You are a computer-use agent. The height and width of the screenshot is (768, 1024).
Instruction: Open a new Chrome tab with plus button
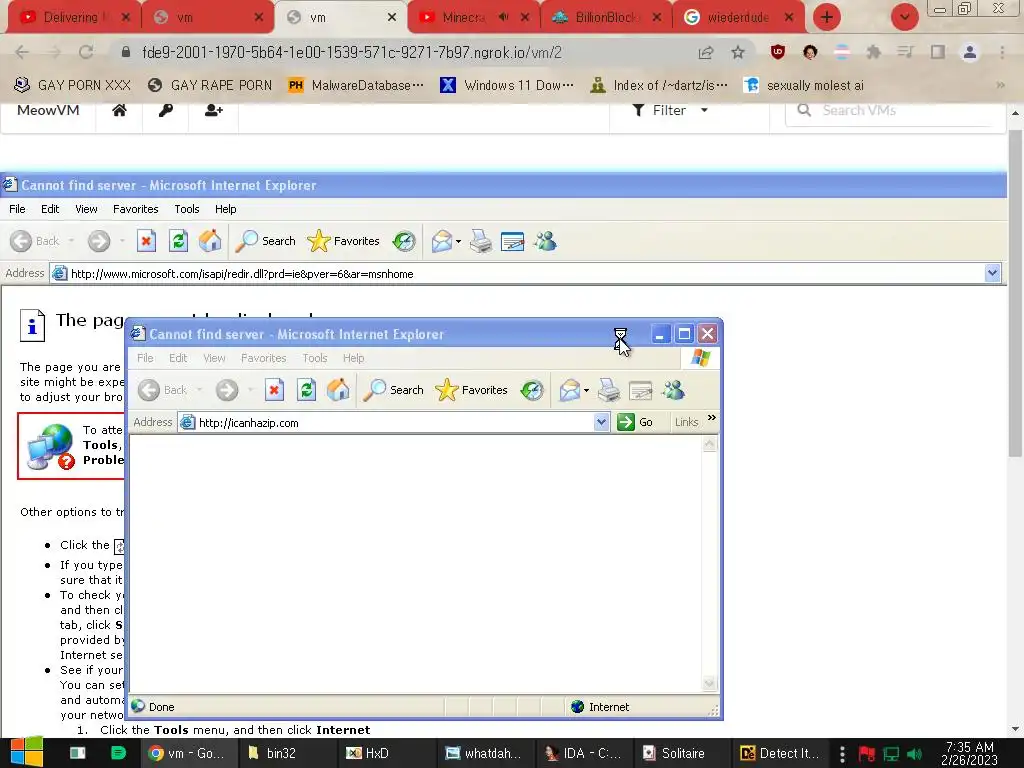tap(827, 18)
